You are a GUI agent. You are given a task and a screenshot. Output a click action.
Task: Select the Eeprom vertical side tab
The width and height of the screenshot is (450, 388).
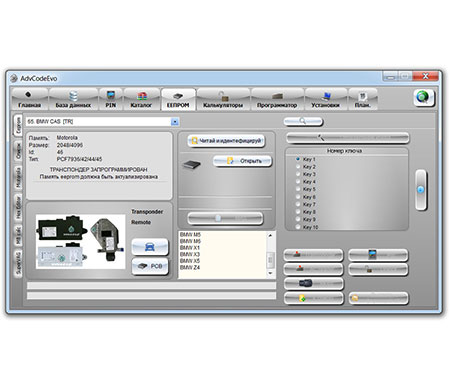click(18, 125)
